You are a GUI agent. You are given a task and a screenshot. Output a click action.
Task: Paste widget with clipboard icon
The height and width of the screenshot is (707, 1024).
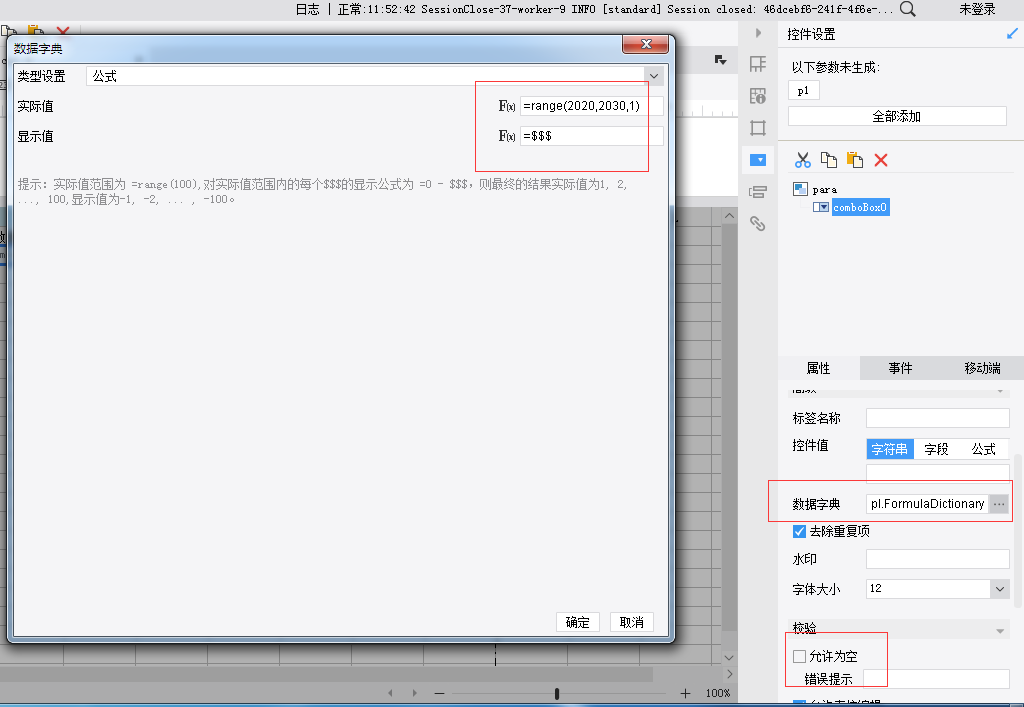pyautogui.click(x=855, y=160)
